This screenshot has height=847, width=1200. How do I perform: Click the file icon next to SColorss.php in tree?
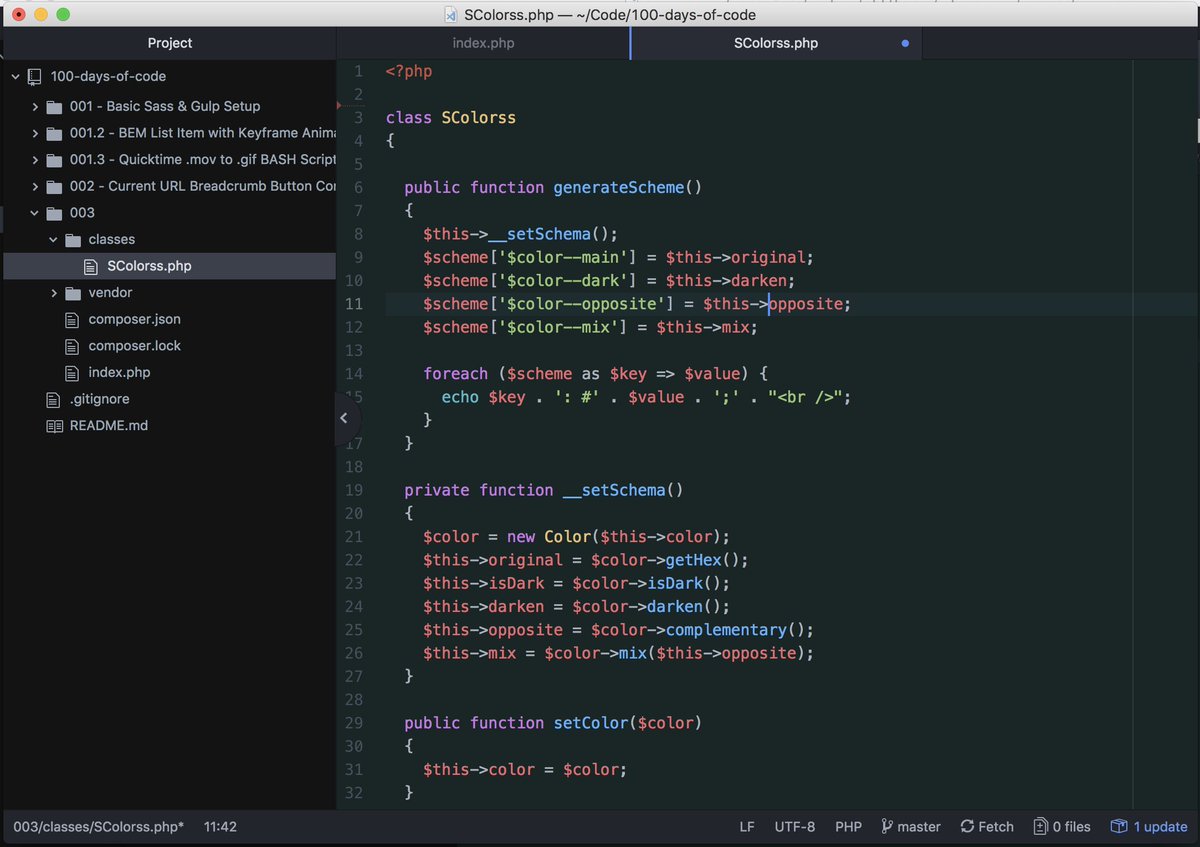coord(91,266)
